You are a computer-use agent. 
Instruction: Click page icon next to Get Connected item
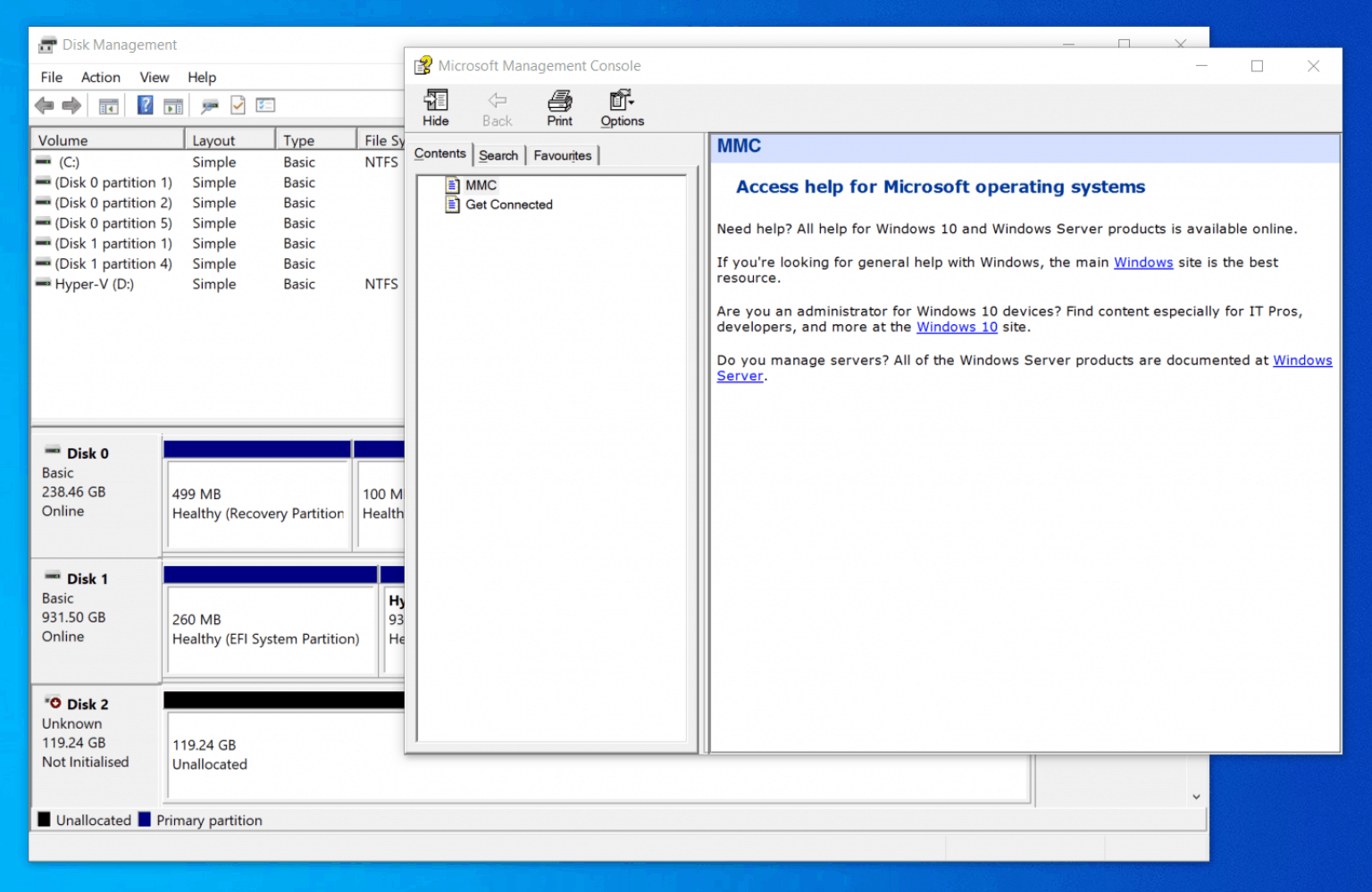[453, 204]
